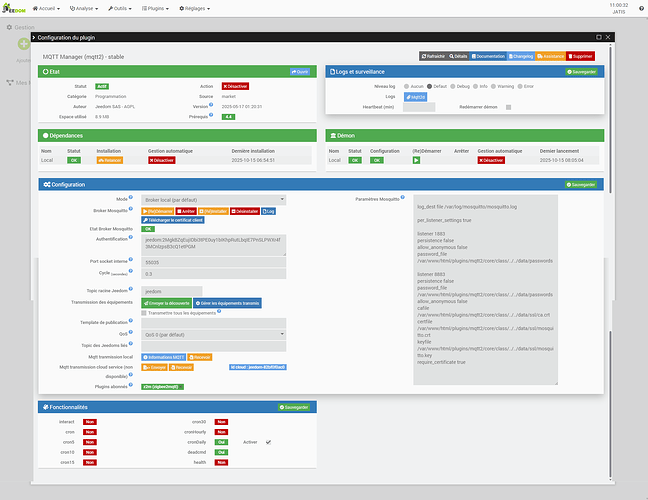Click the Supprimer plugin button
648x500 pixels.
click(581, 56)
